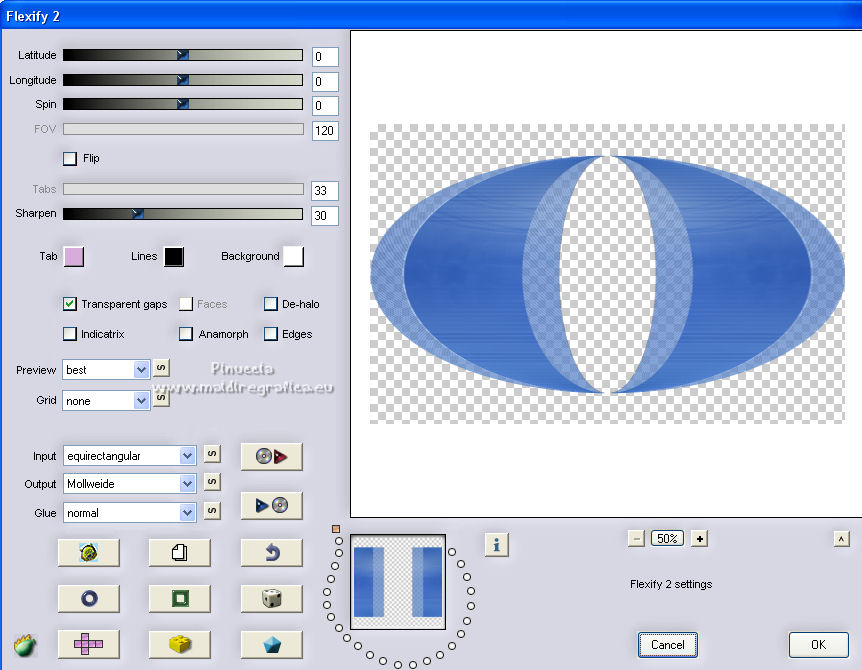The width and height of the screenshot is (862, 670).
Task: Open the Glue mode dropdown
Action: (129, 513)
